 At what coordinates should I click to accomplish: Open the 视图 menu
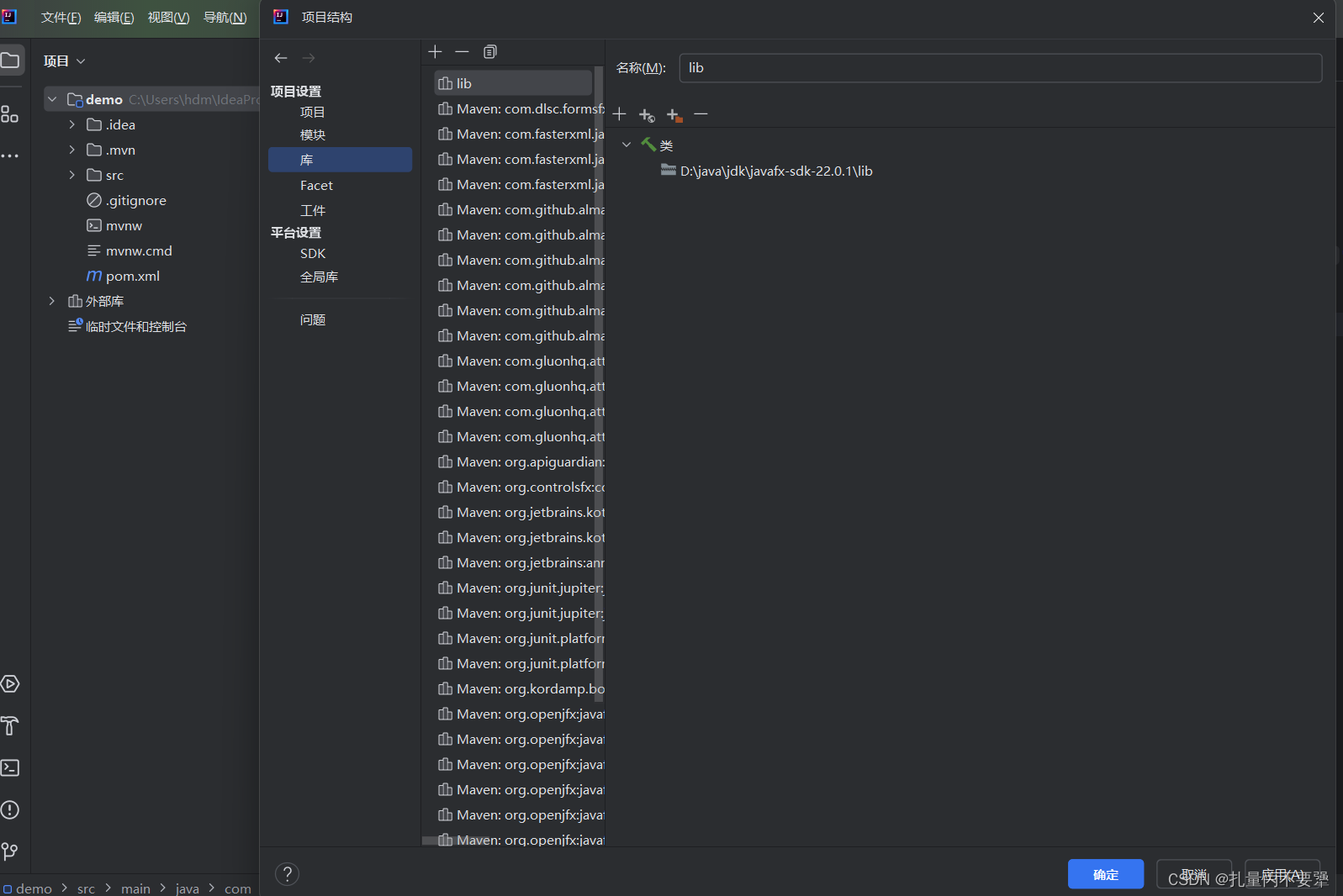click(168, 18)
